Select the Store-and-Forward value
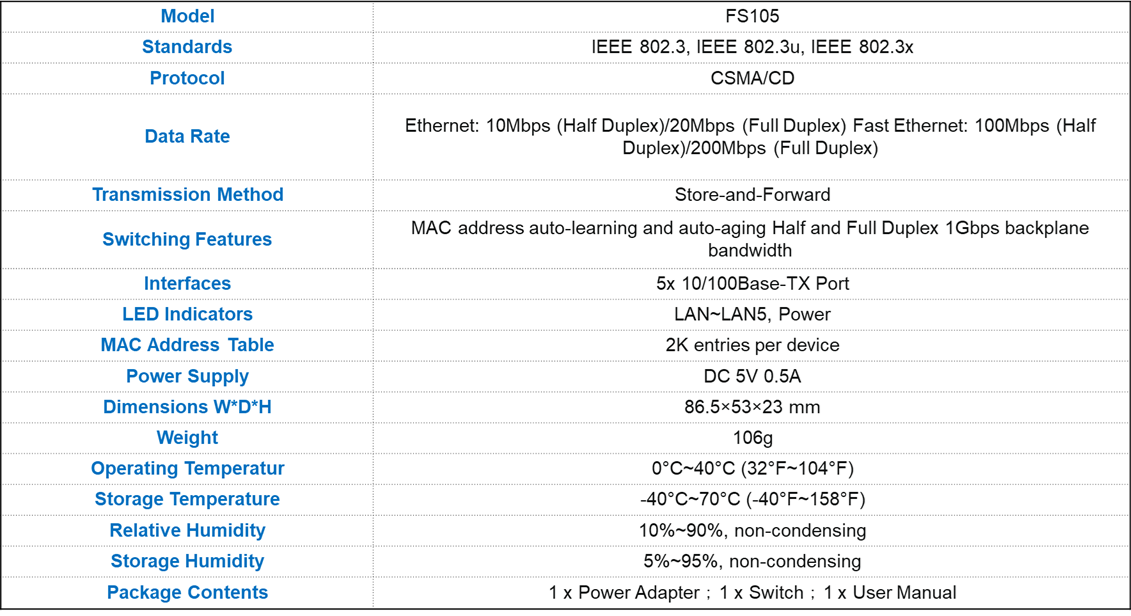 [752, 195]
